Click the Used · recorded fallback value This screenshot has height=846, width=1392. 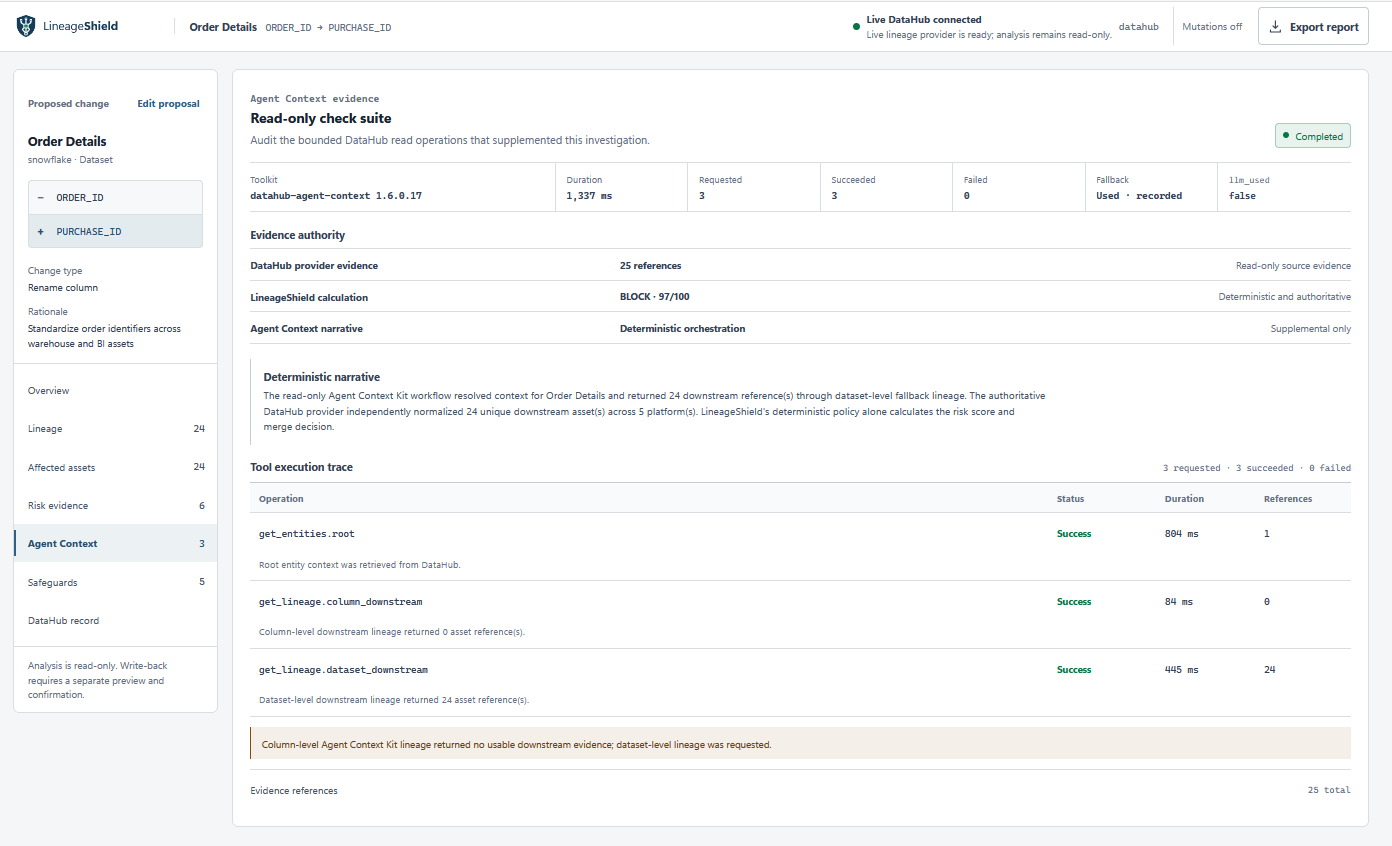coord(1139,196)
